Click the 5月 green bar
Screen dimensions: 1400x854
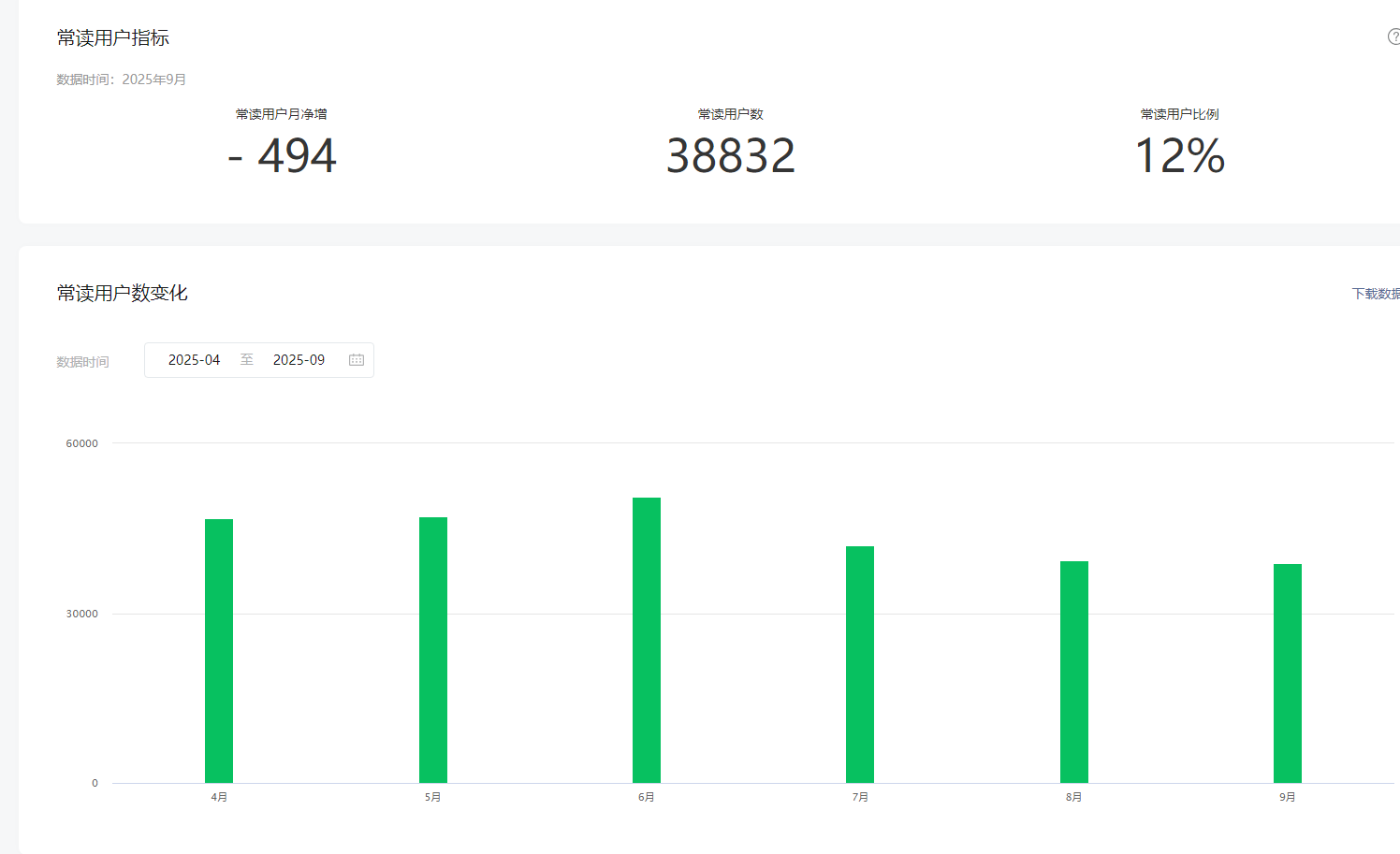click(433, 650)
